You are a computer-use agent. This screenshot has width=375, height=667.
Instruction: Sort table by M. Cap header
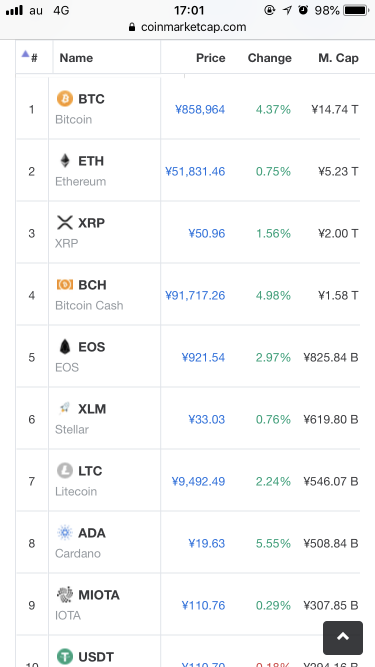338,58
